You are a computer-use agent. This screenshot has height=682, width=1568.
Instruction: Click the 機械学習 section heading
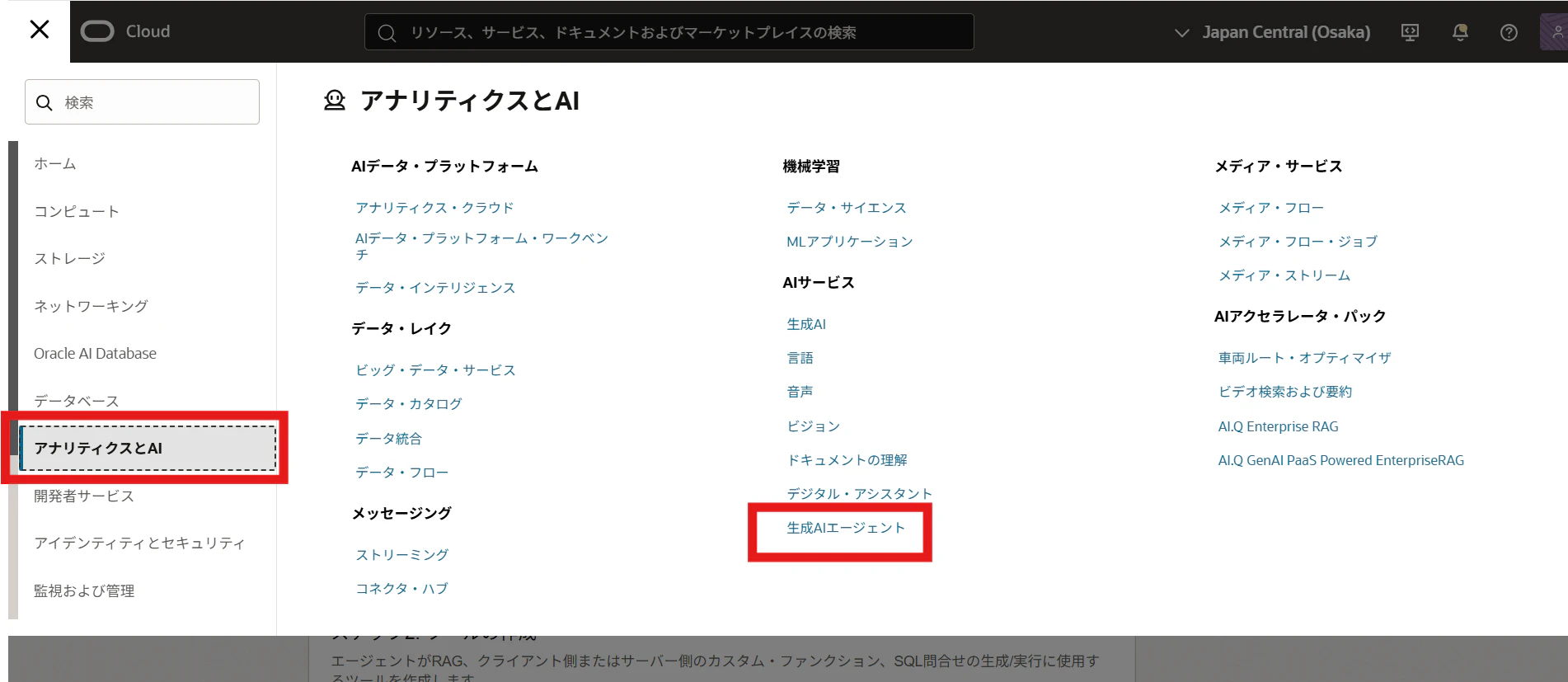pos(811,167)
